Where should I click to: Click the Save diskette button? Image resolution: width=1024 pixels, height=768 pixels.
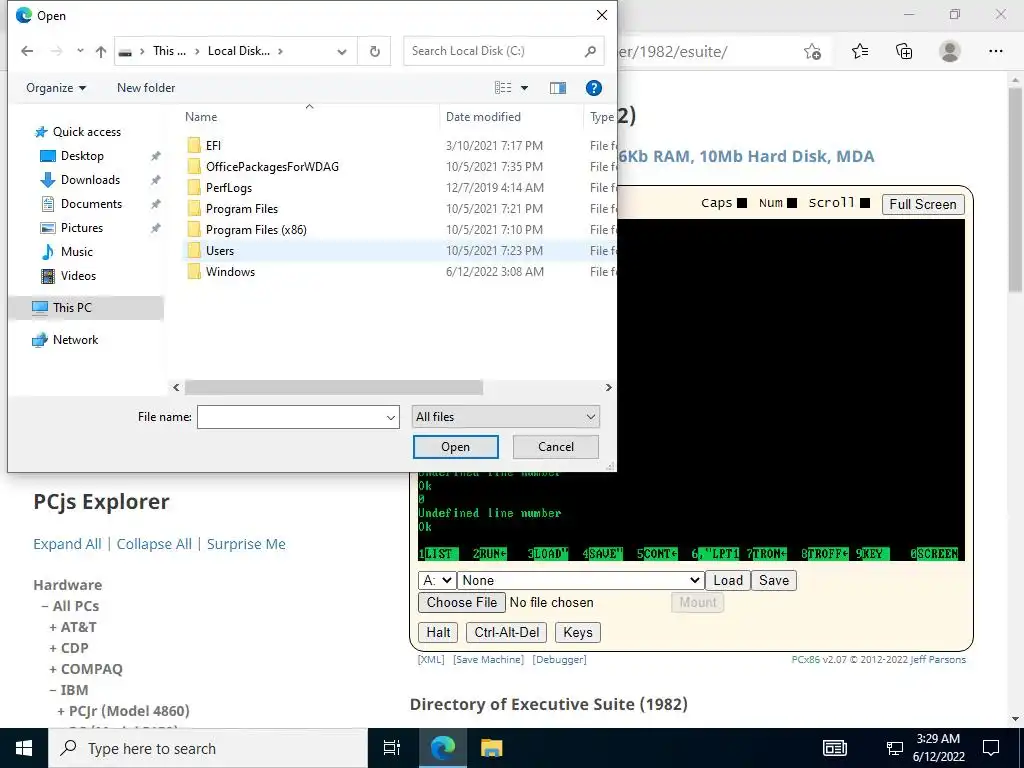tap(774, 581)
